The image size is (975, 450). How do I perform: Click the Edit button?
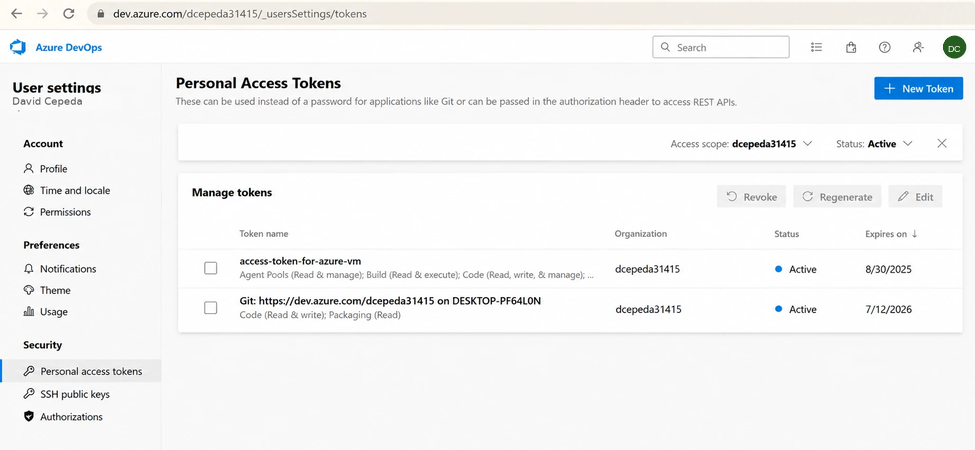[x=915, y=196]
